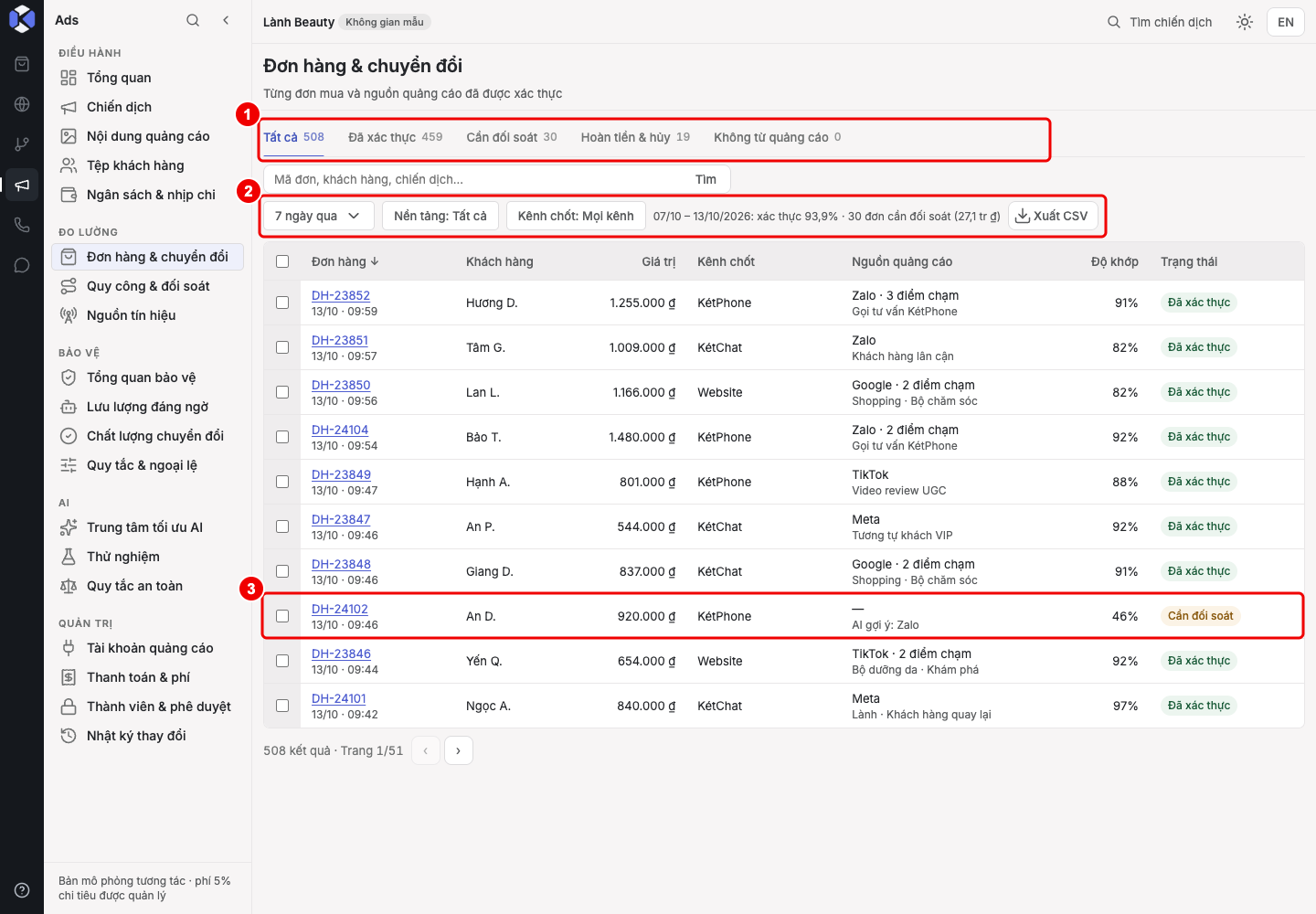Switch to the Cần đối soát tab
Screen dimensions: 1316x914
512,137
